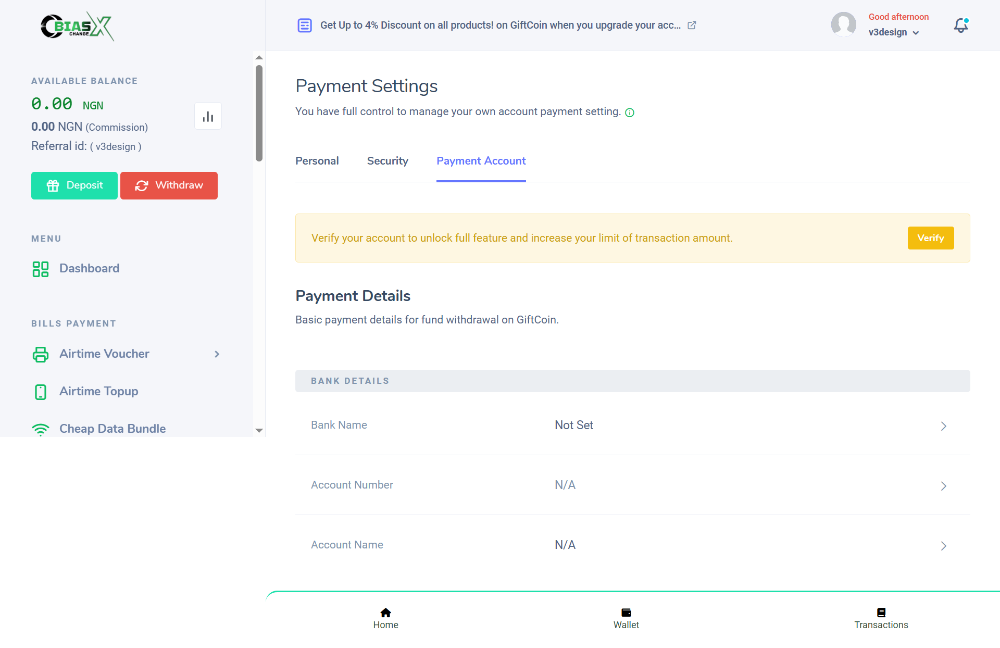Screen dimensions: 1000x648
Task: Expand the Airtime Voucher submenu chevron
Action: (x=216, y=354)
